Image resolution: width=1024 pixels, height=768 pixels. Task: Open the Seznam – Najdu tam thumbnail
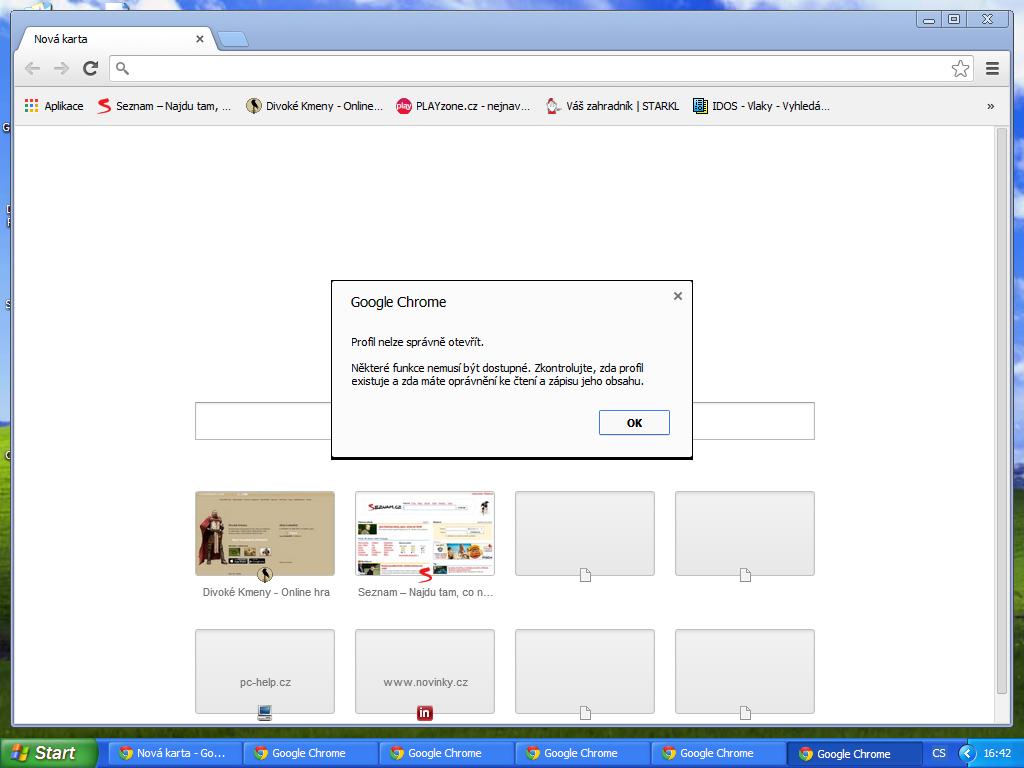[424, 534]
